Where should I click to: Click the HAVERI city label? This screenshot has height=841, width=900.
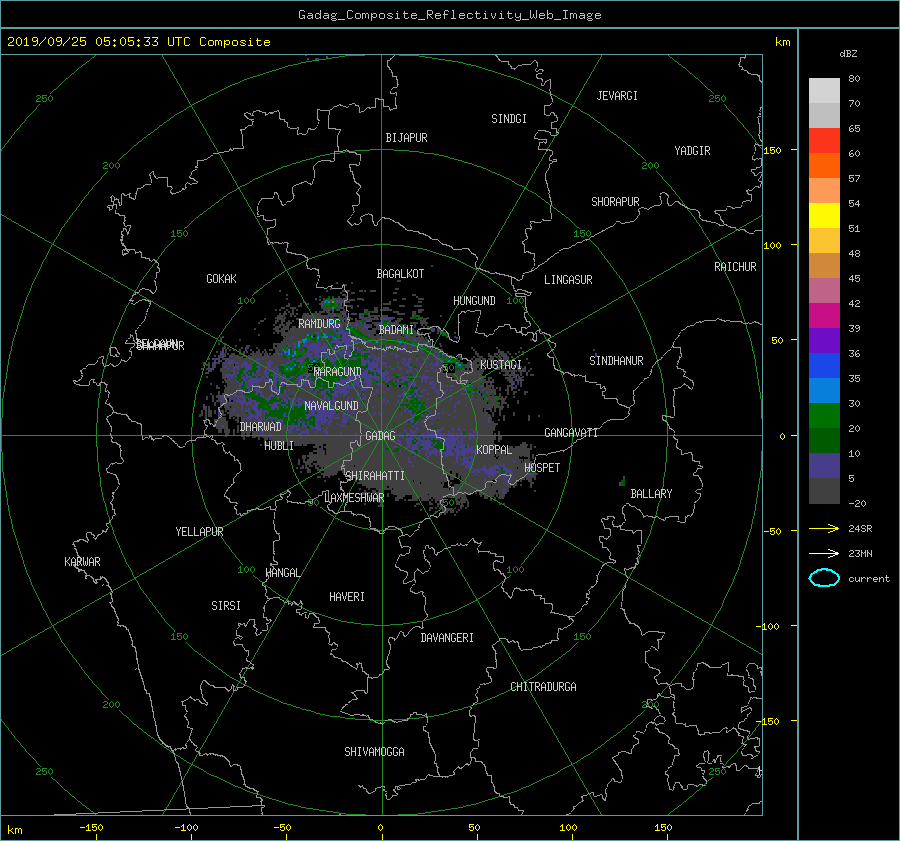pos(347,597)
